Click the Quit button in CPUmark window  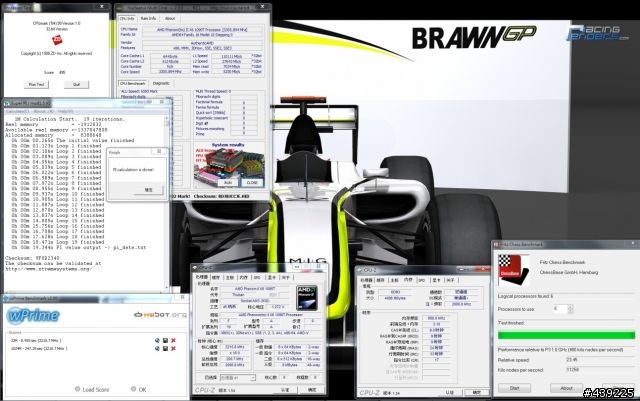click(76, 85)
